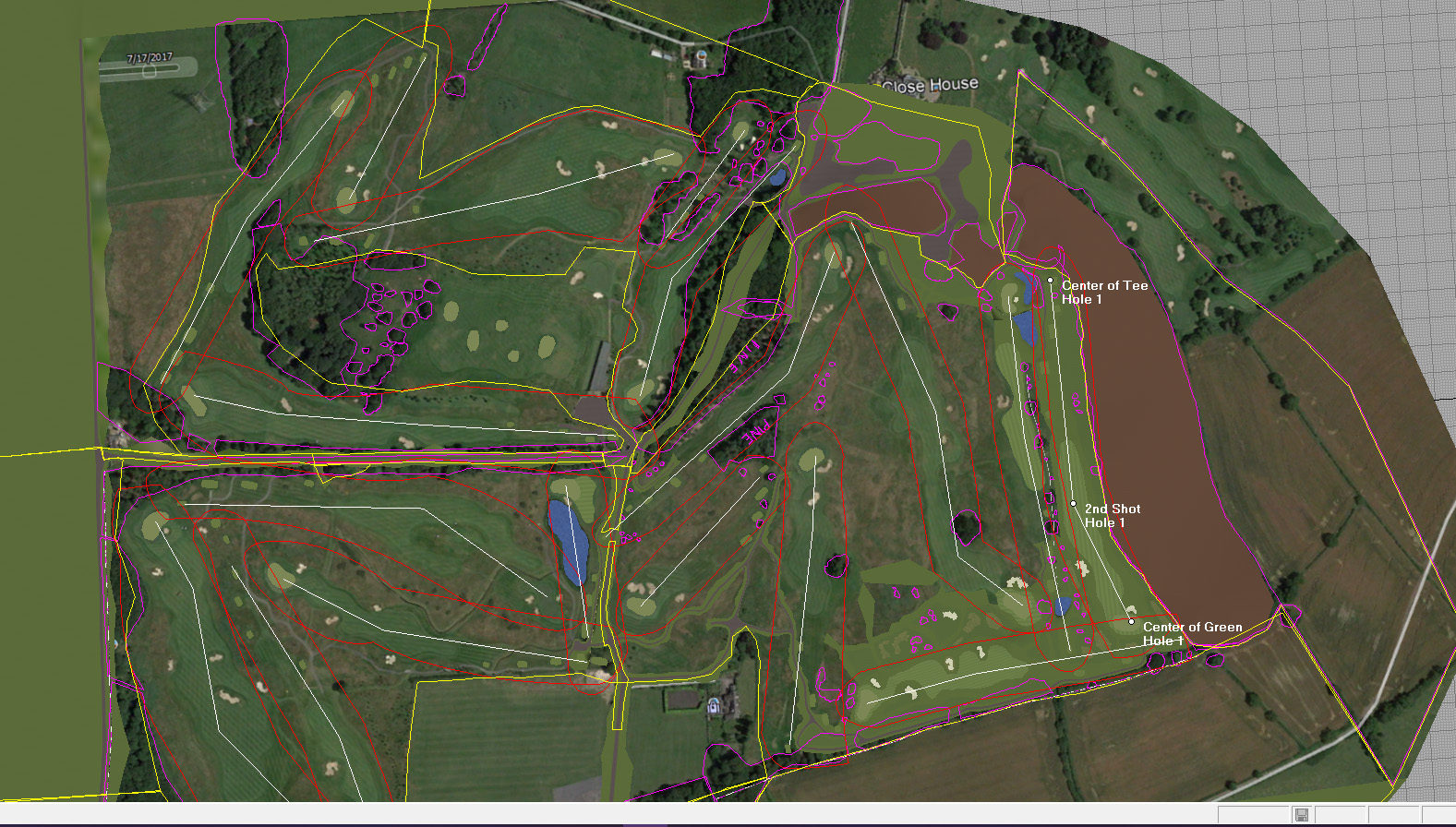This screenshot has width=1456, height=827.
Task: Click the 'Center of Tee Hole 1' text label
Action: [1104, 292]
